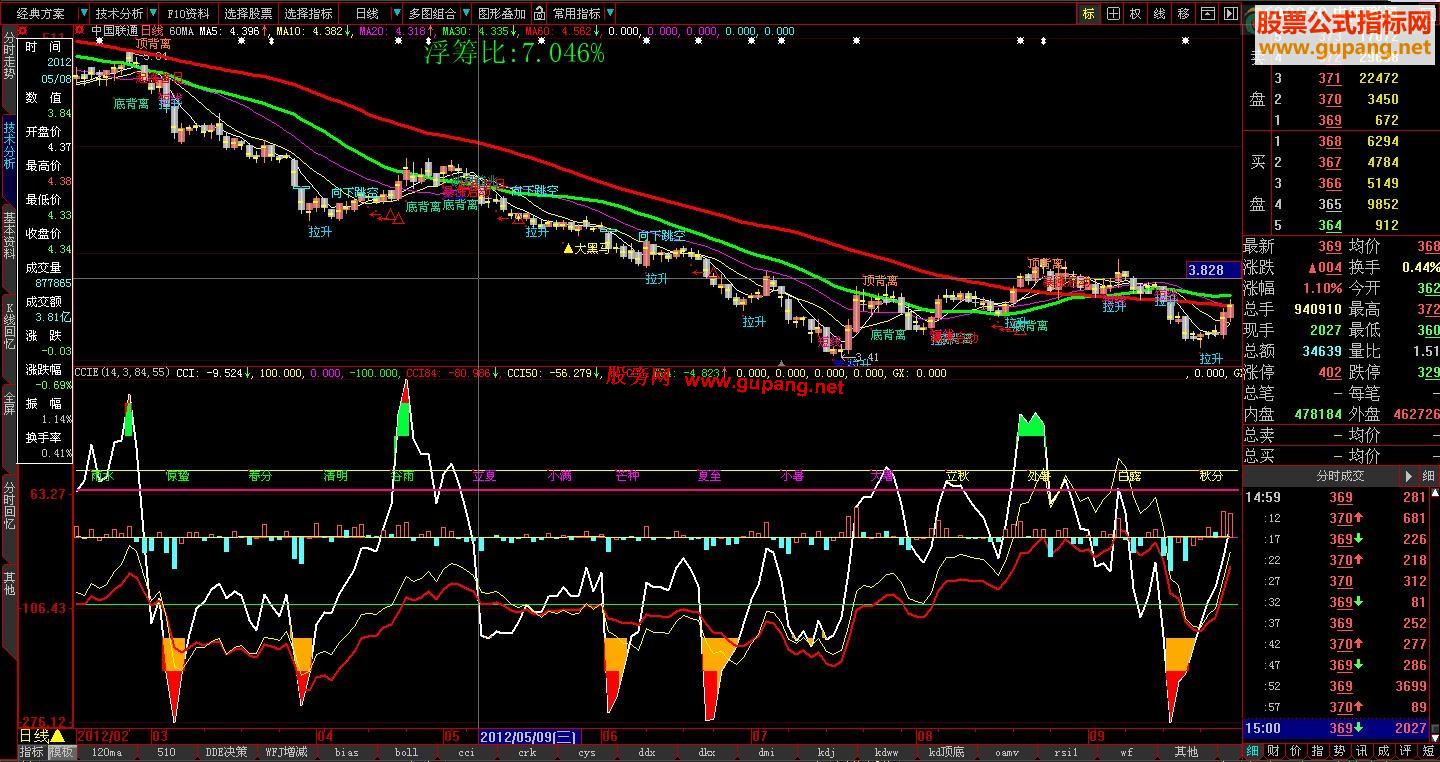Click the 日线 period button in toolbar
Screen dimensions: 1440x762
(367, 14)
